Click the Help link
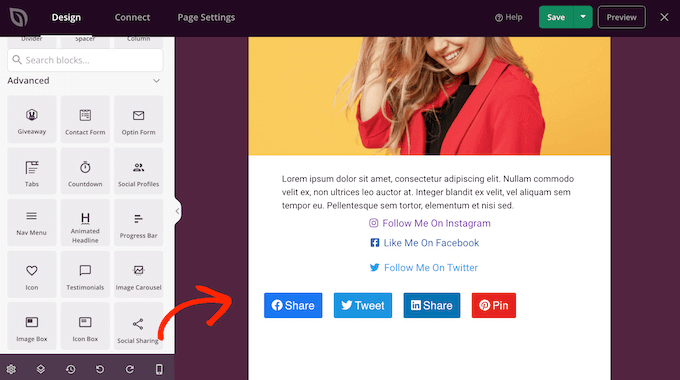The height and width of the screenshot is (380, 680). (509, 17)
